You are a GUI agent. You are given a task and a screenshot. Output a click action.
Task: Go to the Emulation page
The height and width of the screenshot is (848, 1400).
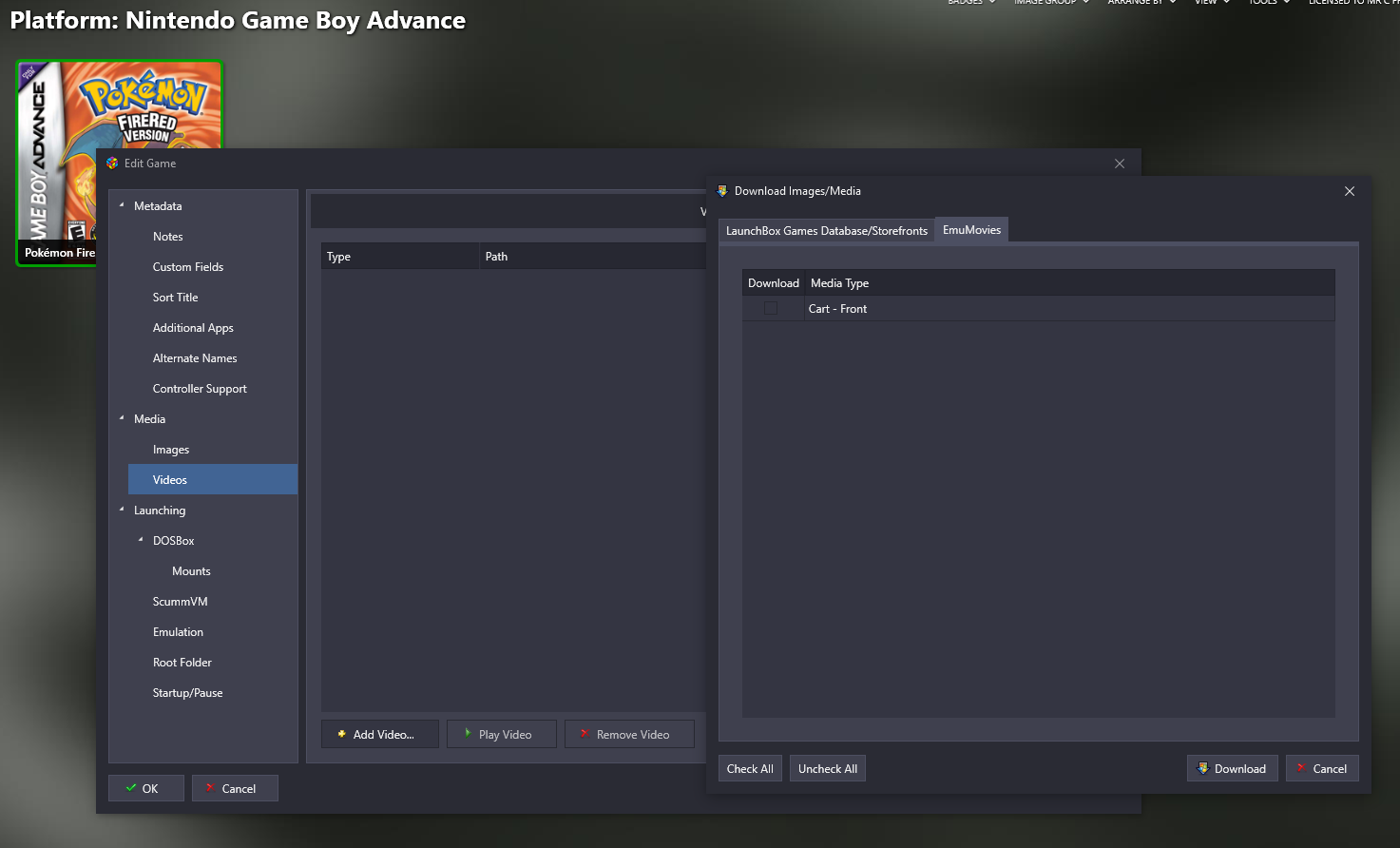178,632
